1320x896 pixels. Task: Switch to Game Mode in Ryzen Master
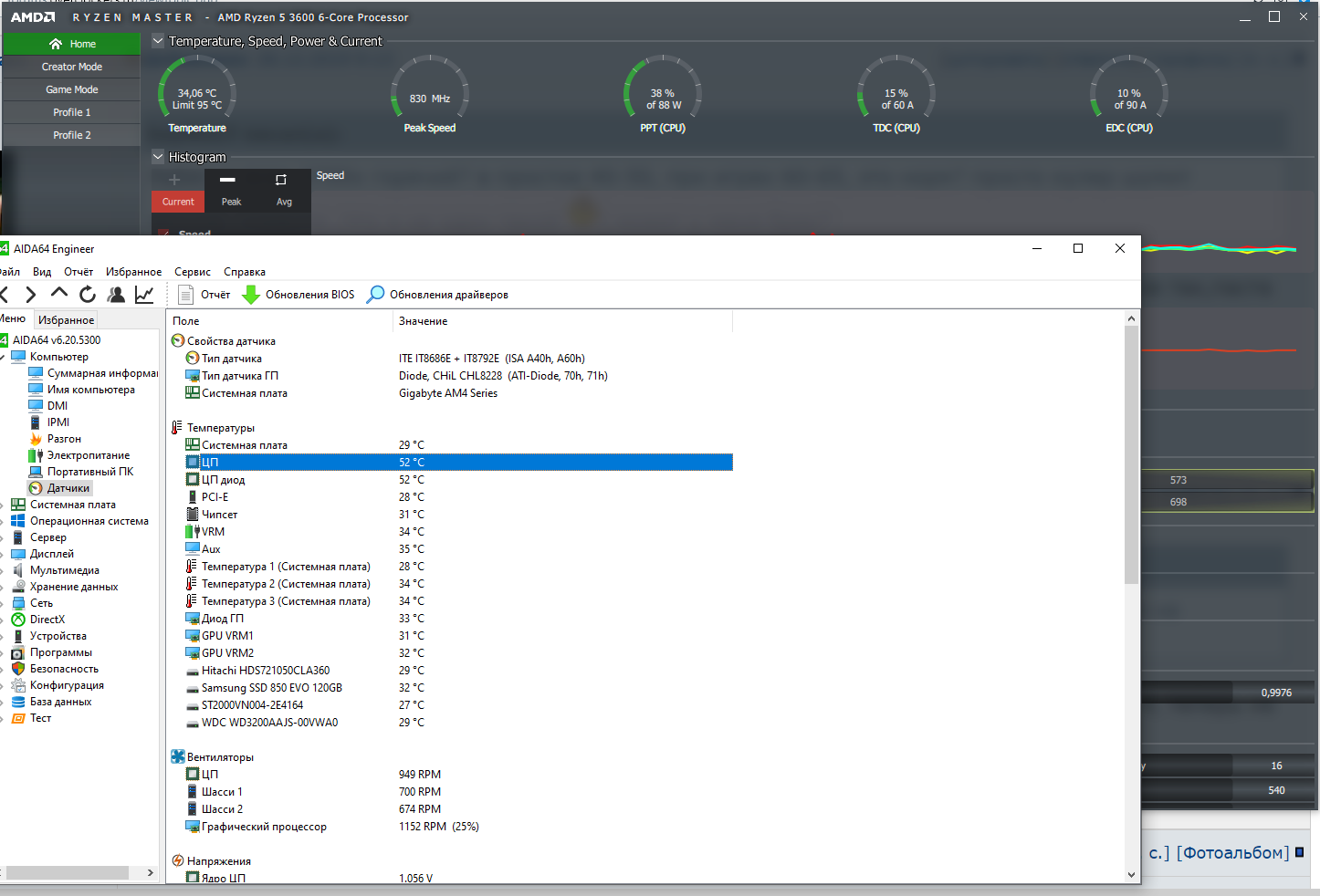pyautogui.click(x=71, y=89)
